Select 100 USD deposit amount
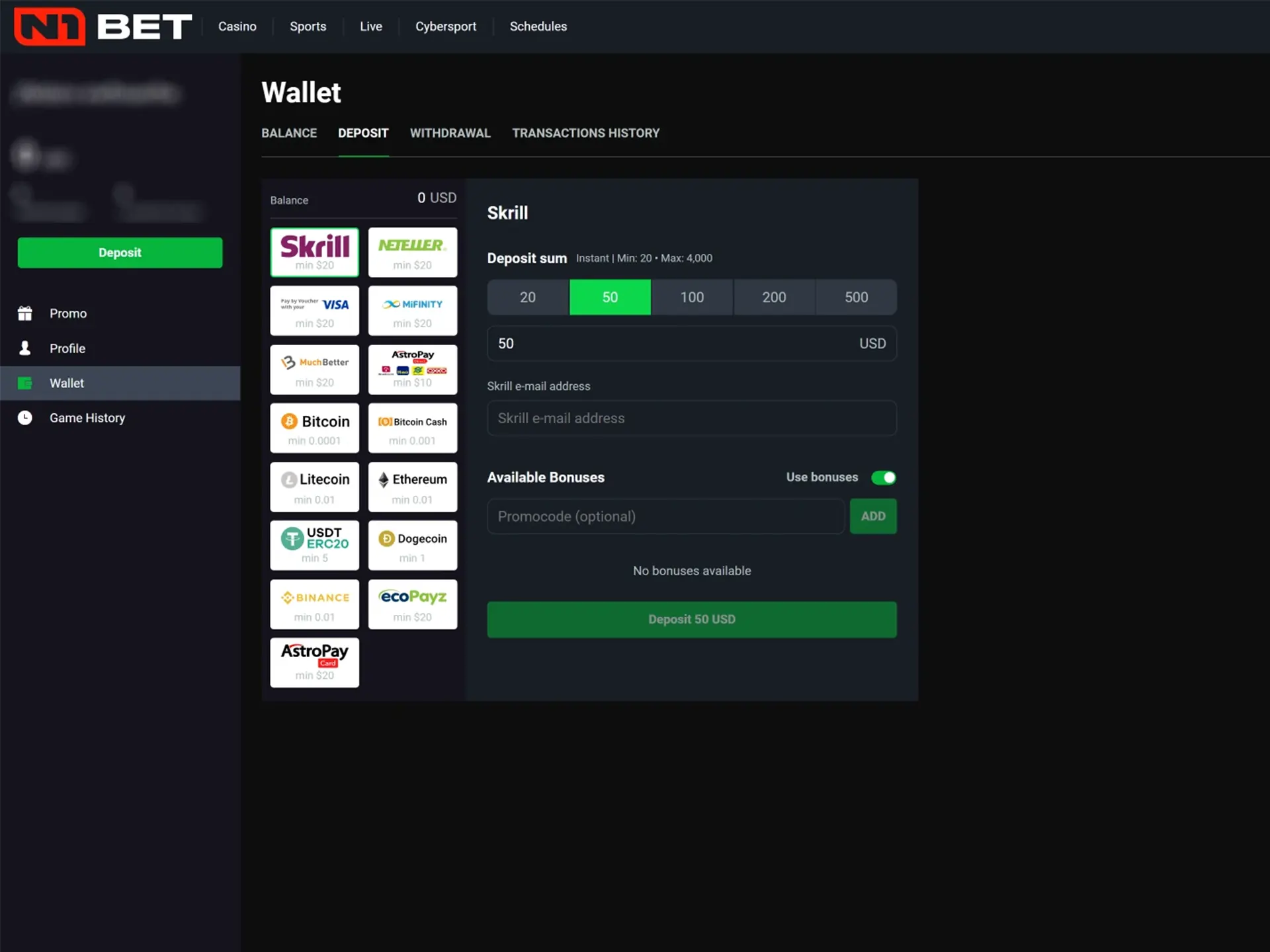Screen dimensions: 1270x952 pos(691,297)
